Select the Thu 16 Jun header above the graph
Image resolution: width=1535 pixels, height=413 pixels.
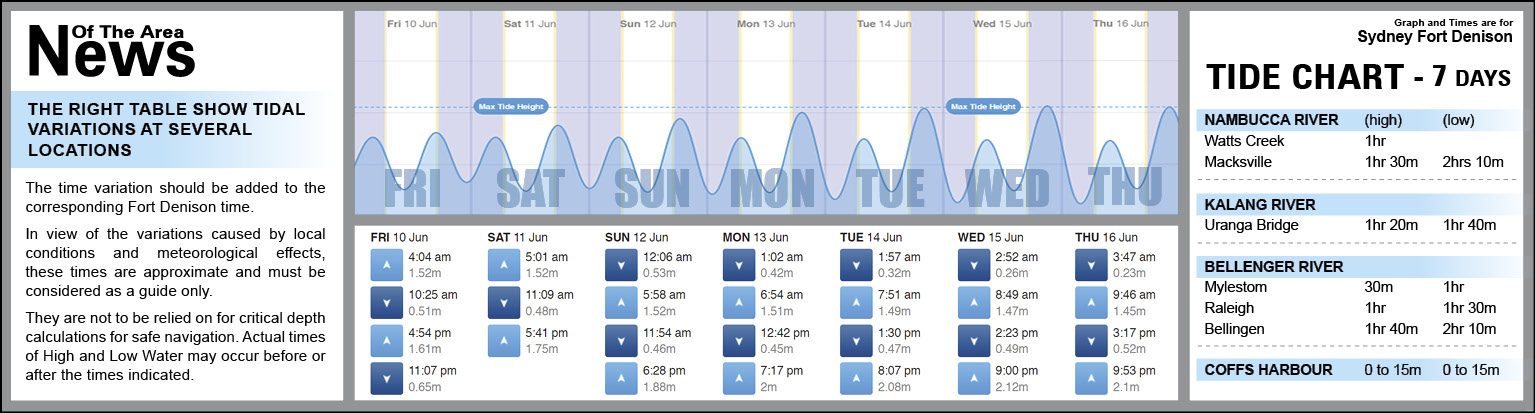(1117, 23)
